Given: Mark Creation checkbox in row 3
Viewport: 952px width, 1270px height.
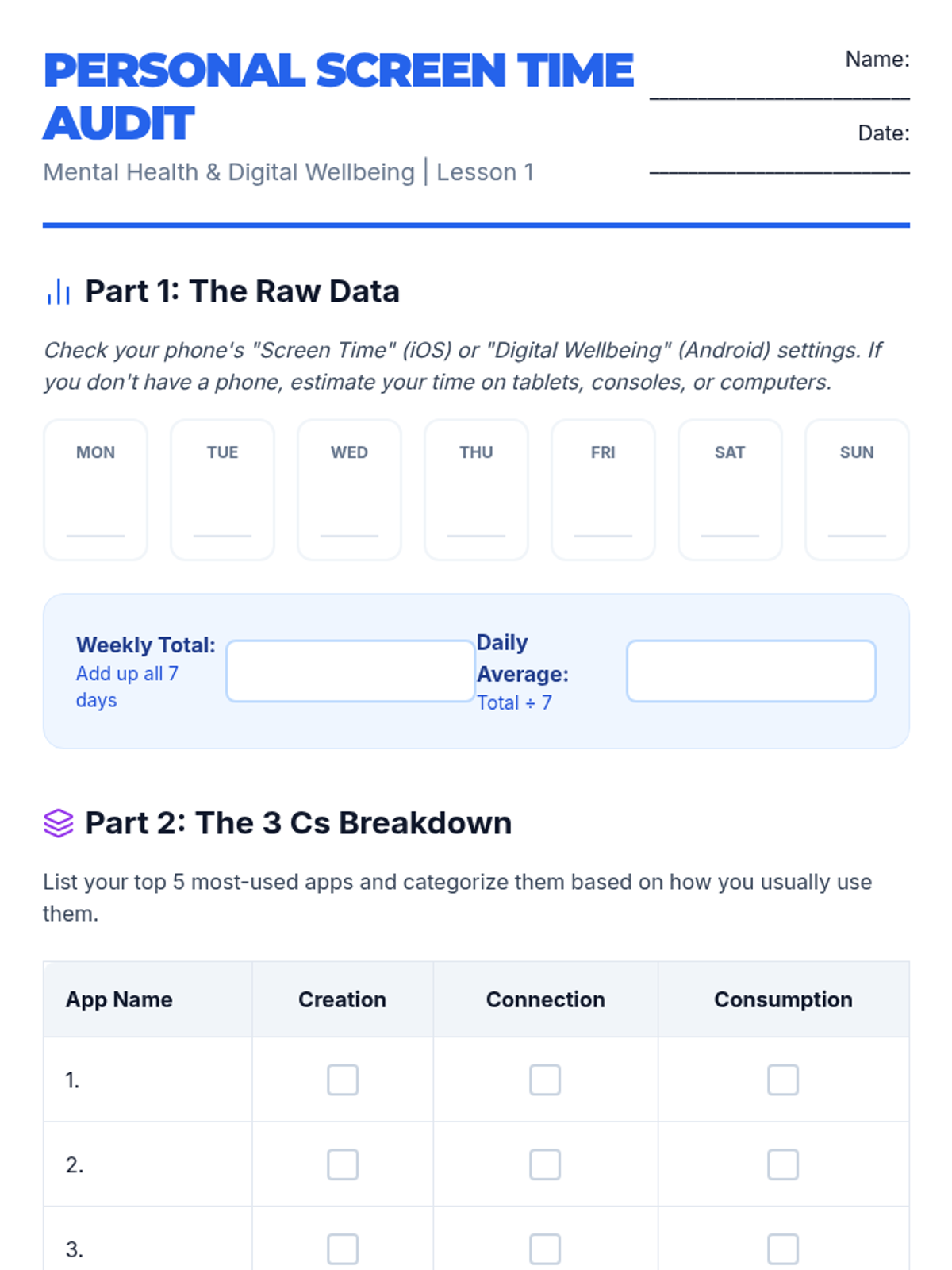Looking at the screenshot, I should (x=343, y=1249).
